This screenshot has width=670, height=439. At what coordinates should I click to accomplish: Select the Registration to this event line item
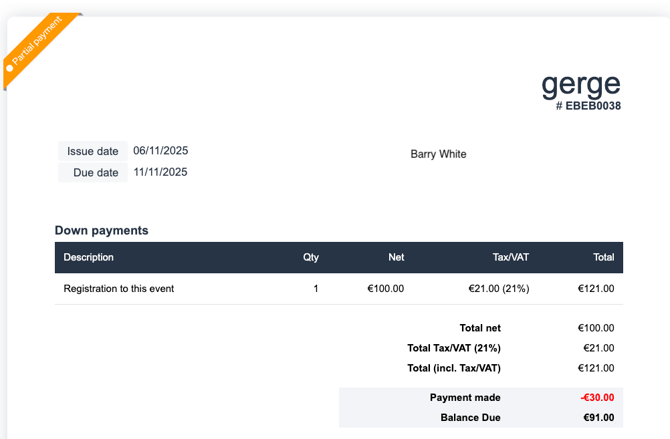(119, 289)
